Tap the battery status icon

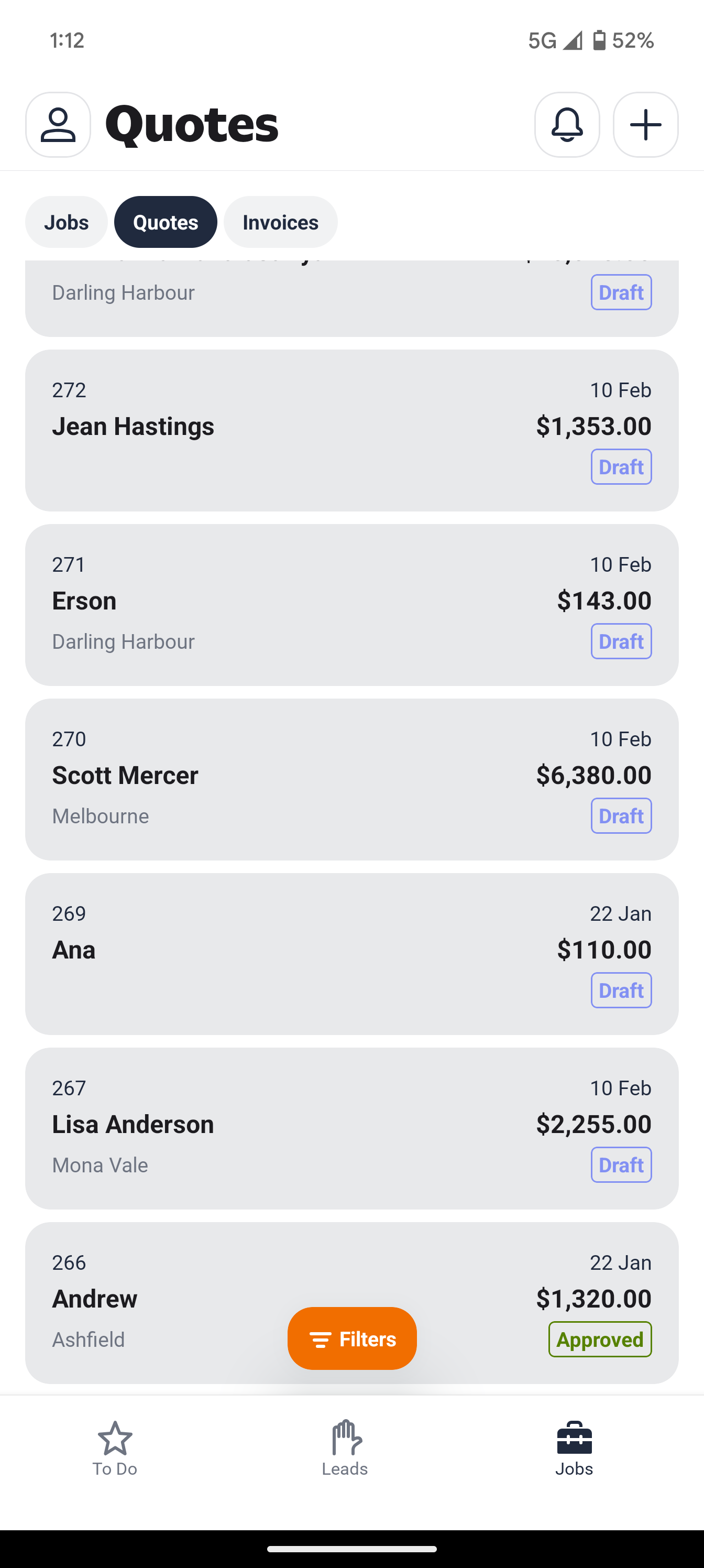[x=599, y=40]
